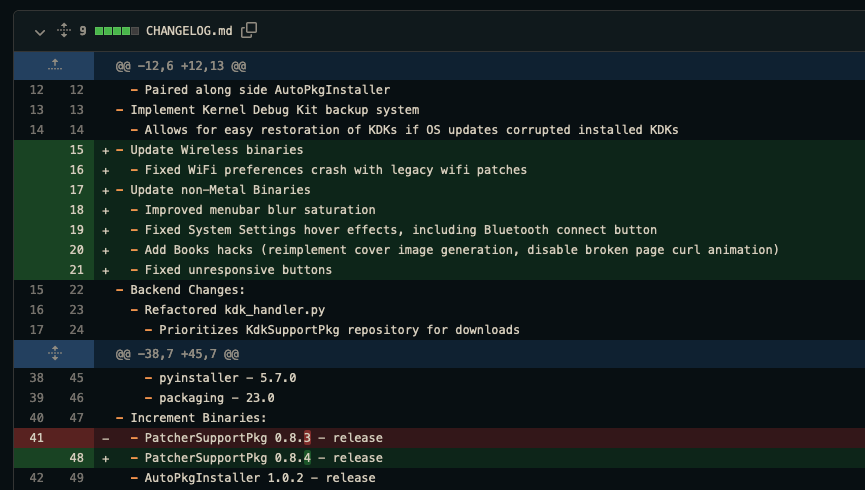The width and height of the screenshot is (865, 490).
Task: Expand hidden lines before the second hunk
Action: coord(54,354)
